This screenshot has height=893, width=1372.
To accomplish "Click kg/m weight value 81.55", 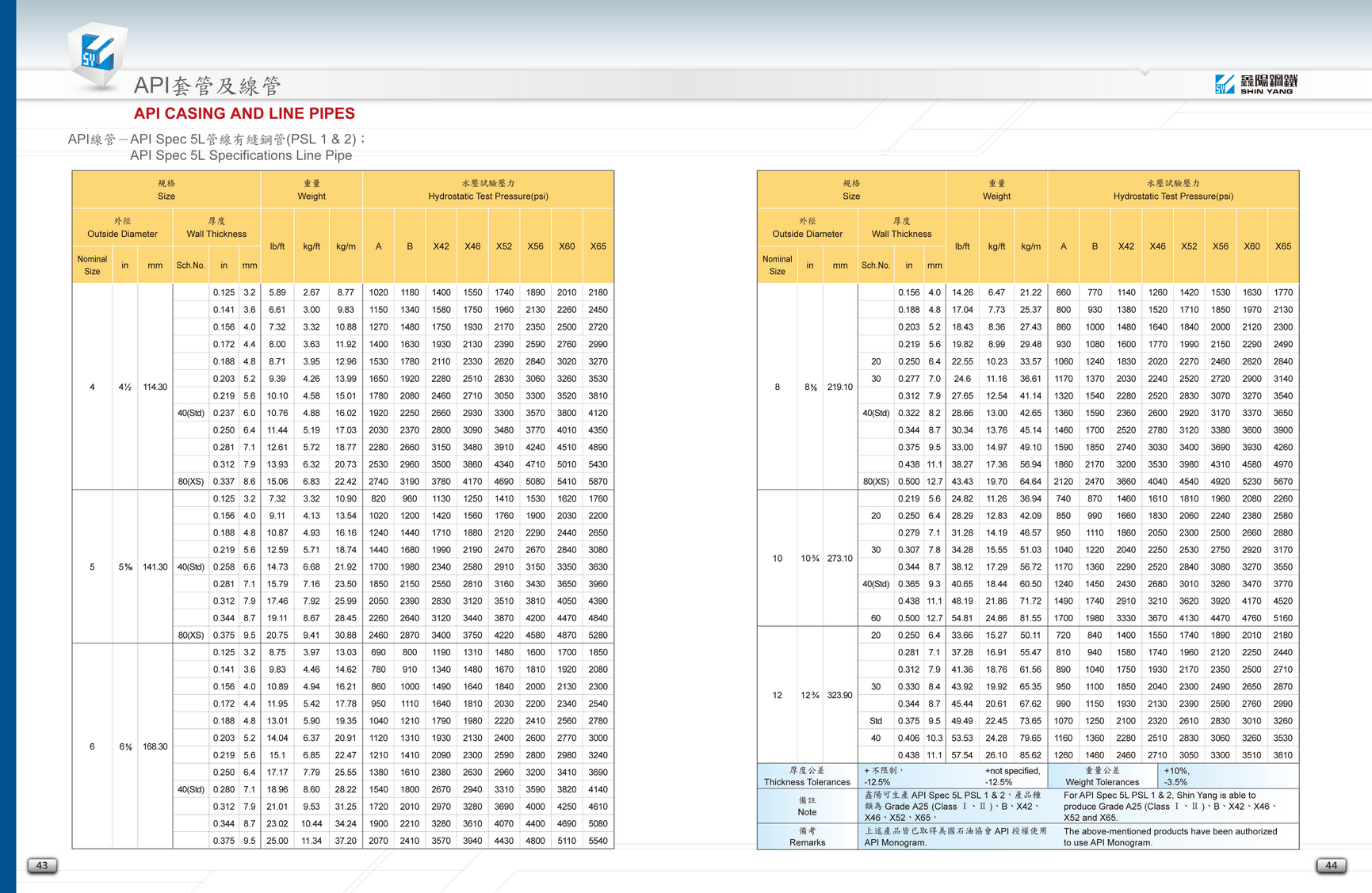I will coord(1030,618).
